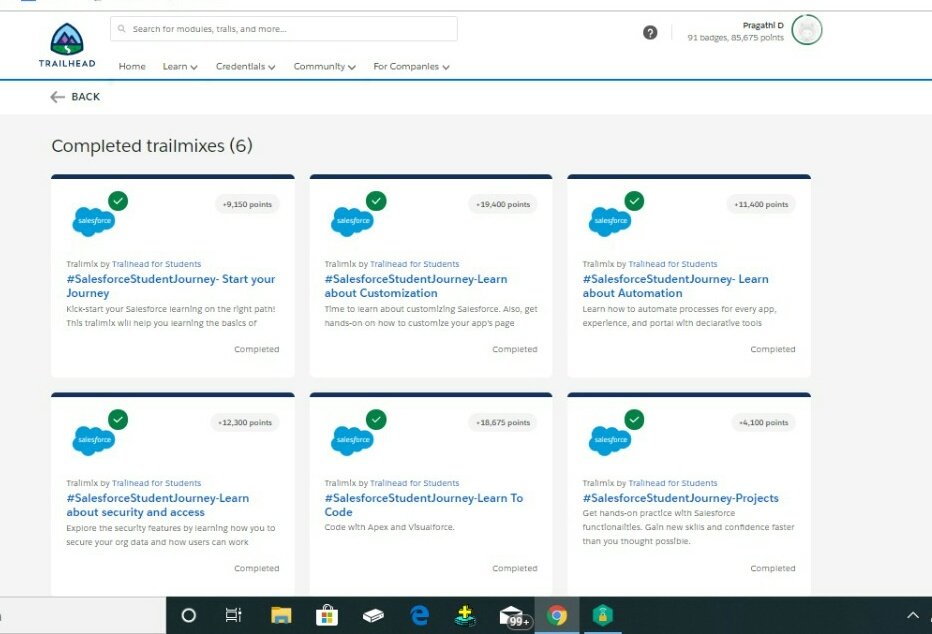The image size is (932, 634).
Task: Open Learn about Automation trailmix title
Action: click(675, 286)
